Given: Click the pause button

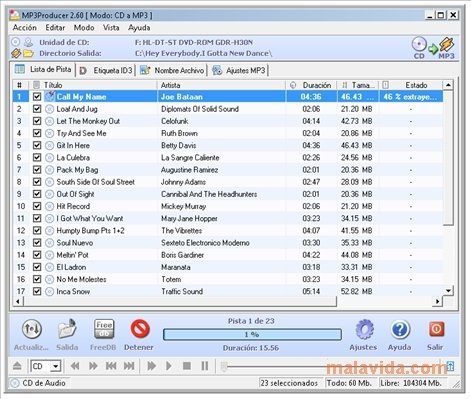Looking at the screenshot, I should pyautogui.click(x=205, y=366).
